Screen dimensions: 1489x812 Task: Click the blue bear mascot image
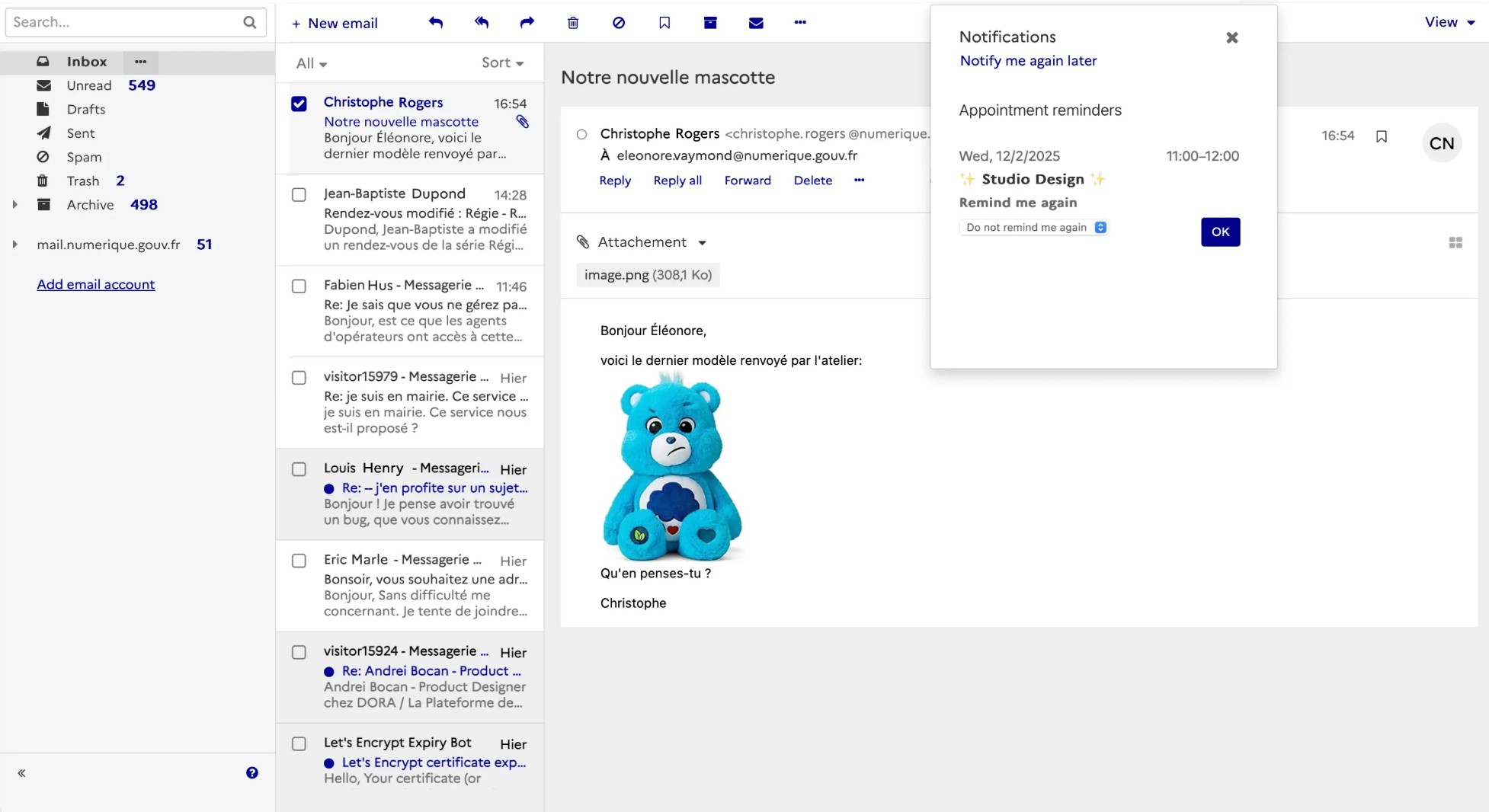(672, 467)
